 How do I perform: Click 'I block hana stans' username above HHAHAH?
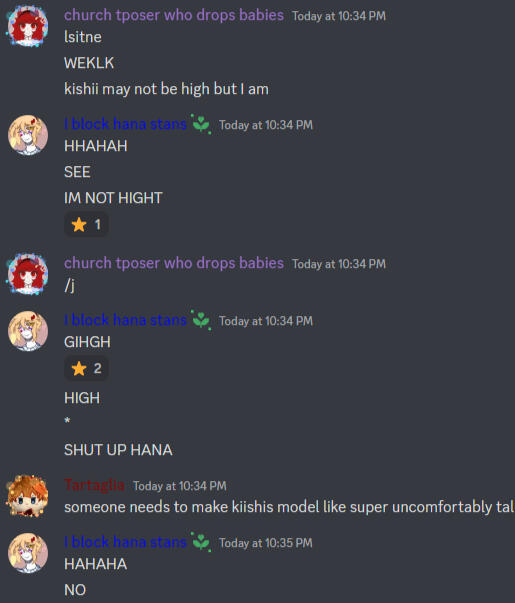point(125,124)
